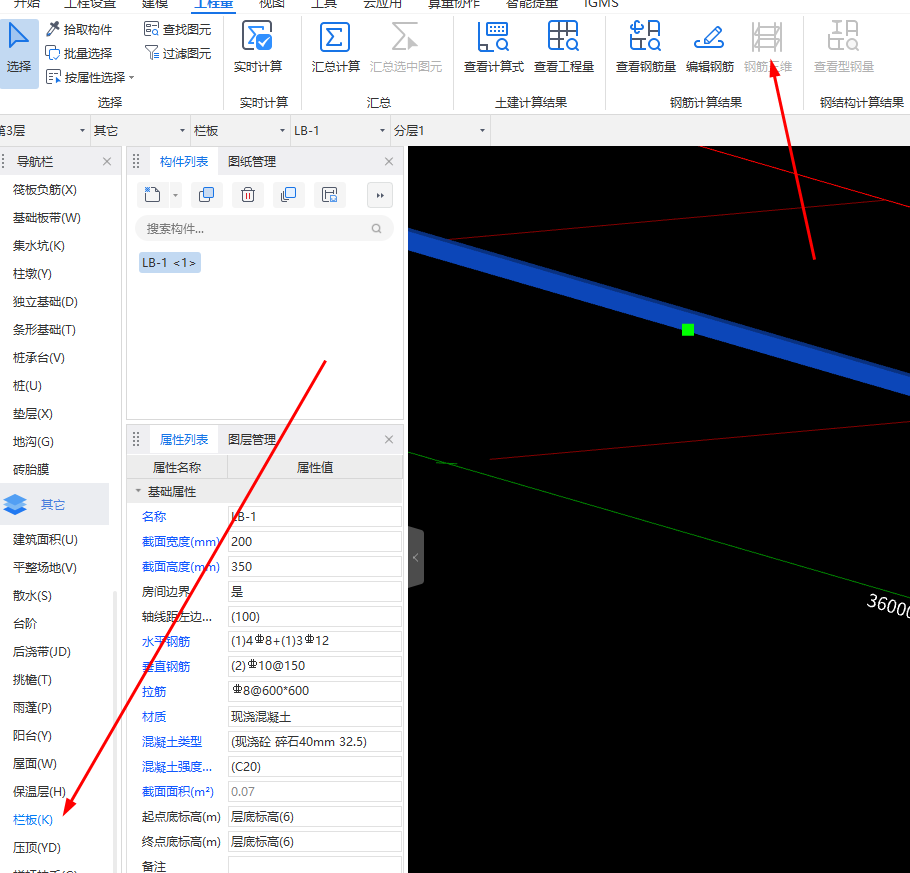Click the 截面宽度 value 200
The height and width of the screenshot is (873, 910).
(x=315, y=541)
